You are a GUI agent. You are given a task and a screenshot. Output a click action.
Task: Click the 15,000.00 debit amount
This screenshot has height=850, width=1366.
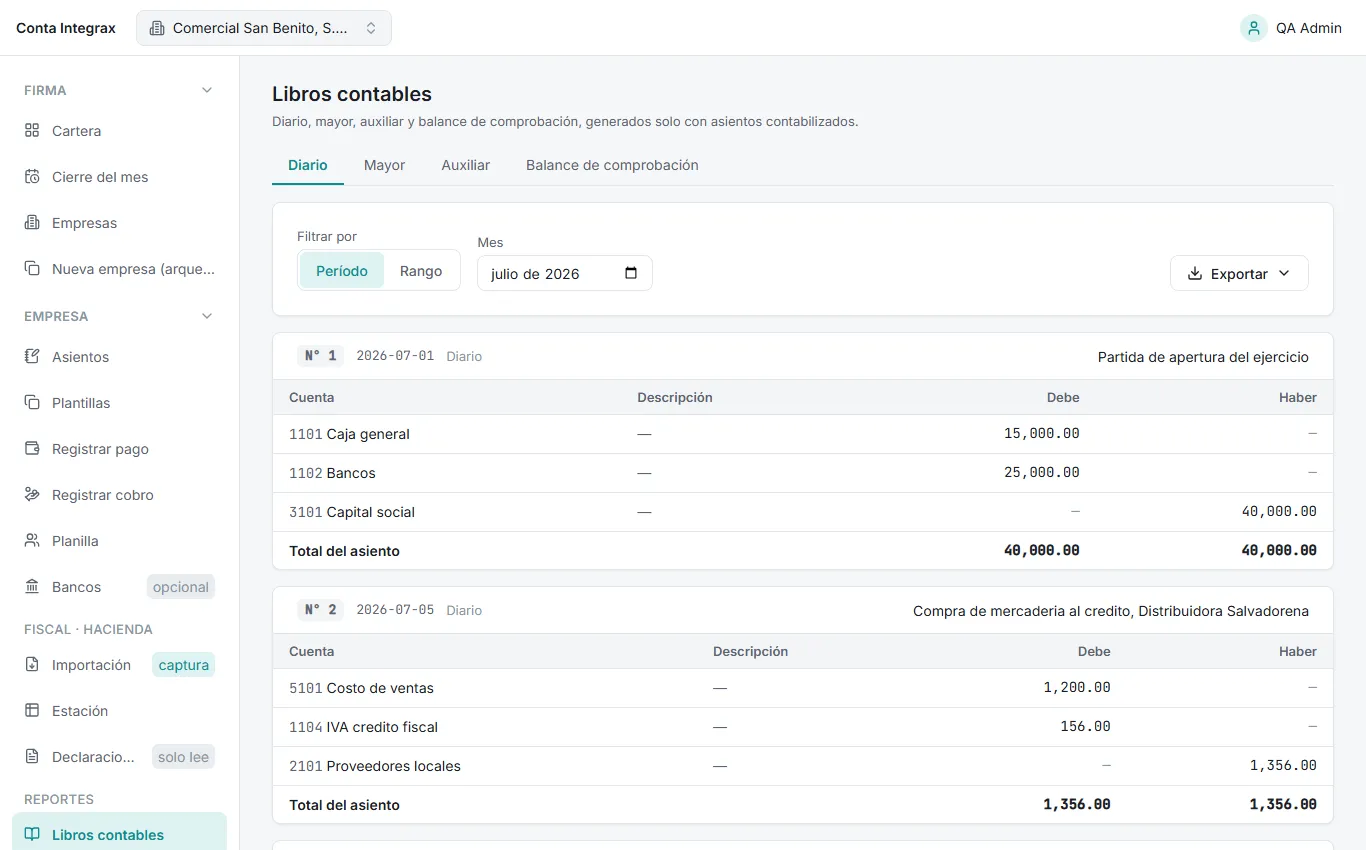pos(1042,434)
